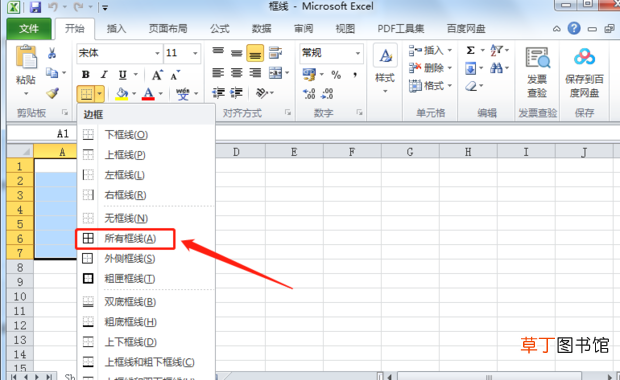The width and height of the screenshot is (620, 380).
Task: Open alignment settings dialog launcher
Action: (x=287, y=113)
